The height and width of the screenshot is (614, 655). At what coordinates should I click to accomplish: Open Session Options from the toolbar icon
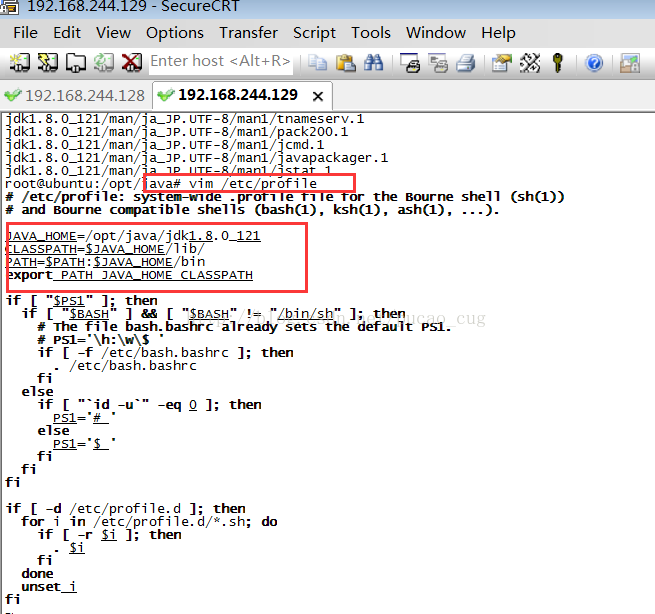click(502, 63)
